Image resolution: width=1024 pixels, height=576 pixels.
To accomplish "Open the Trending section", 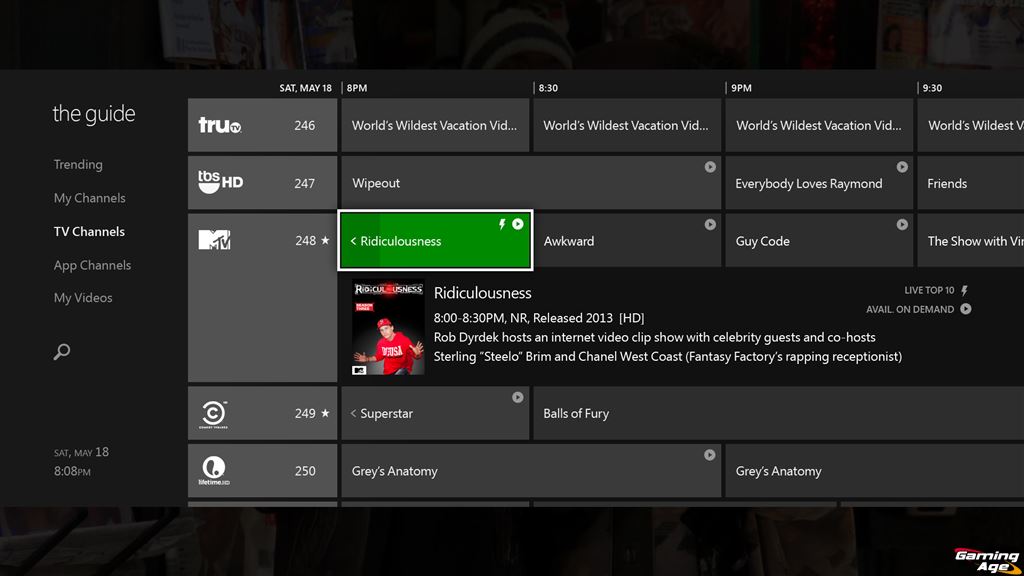I will point(78,165).
